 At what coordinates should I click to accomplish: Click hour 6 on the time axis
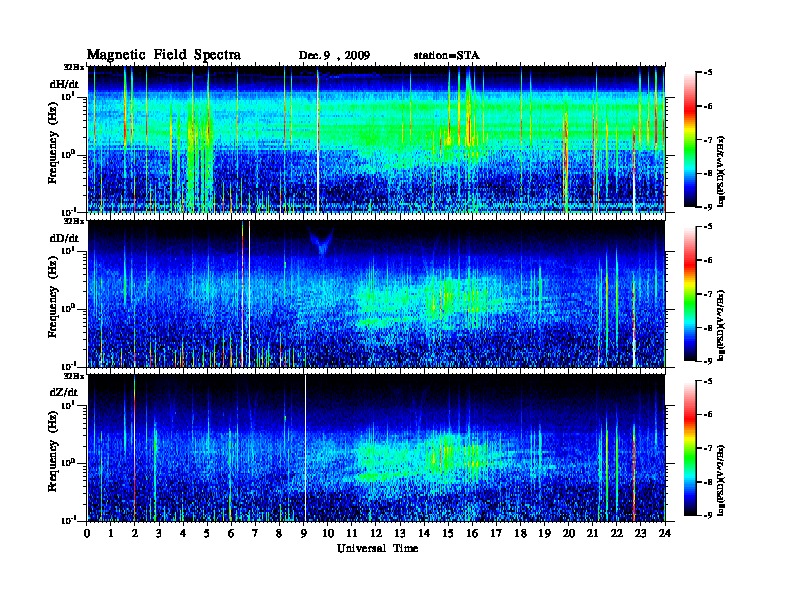pyautogui.click(x=232, y=533)
